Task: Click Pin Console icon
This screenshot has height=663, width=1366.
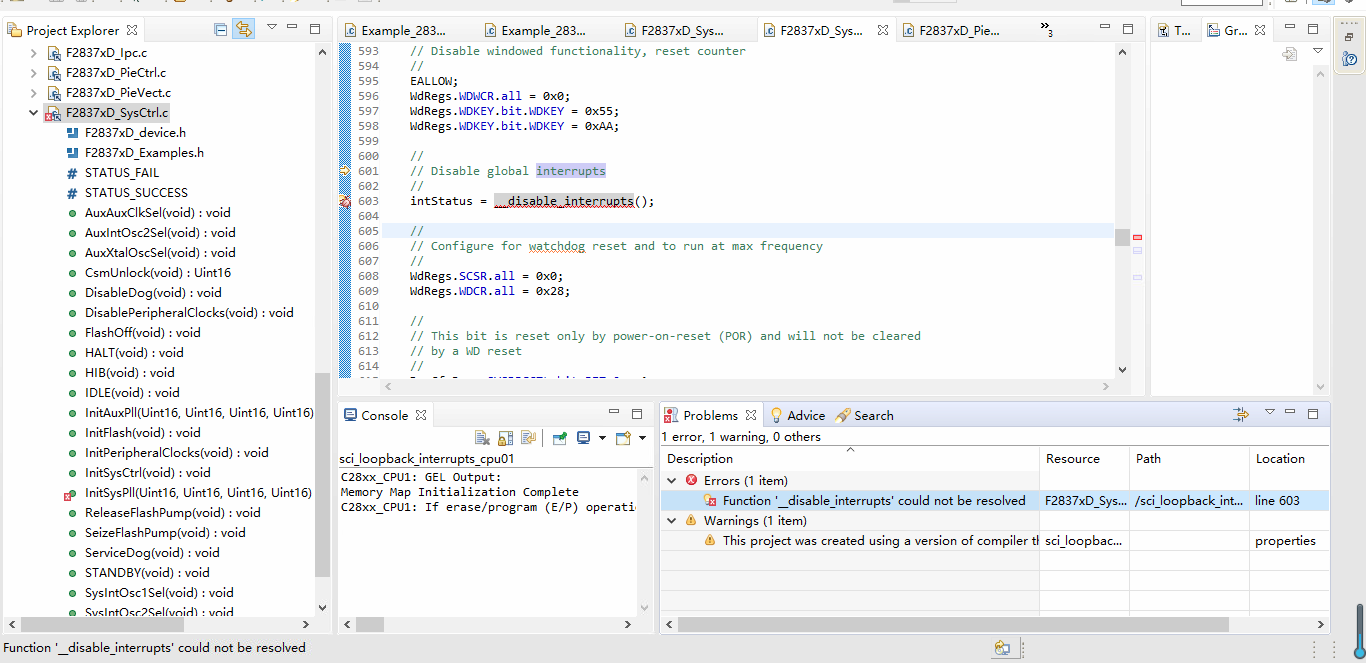Action: pos(560,438)
